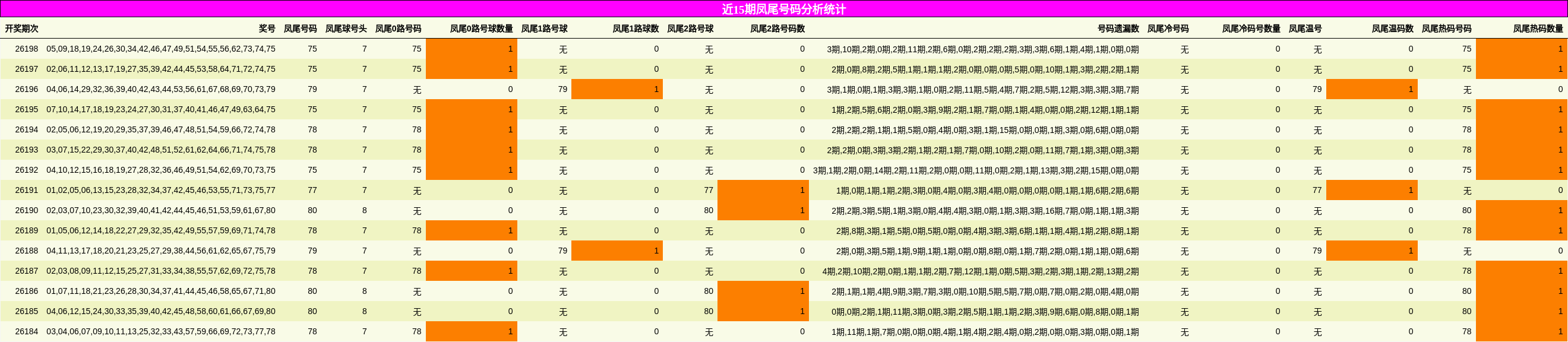Click period number 26186
Viewport: 1568px width, 342px height.
[27, 291]
